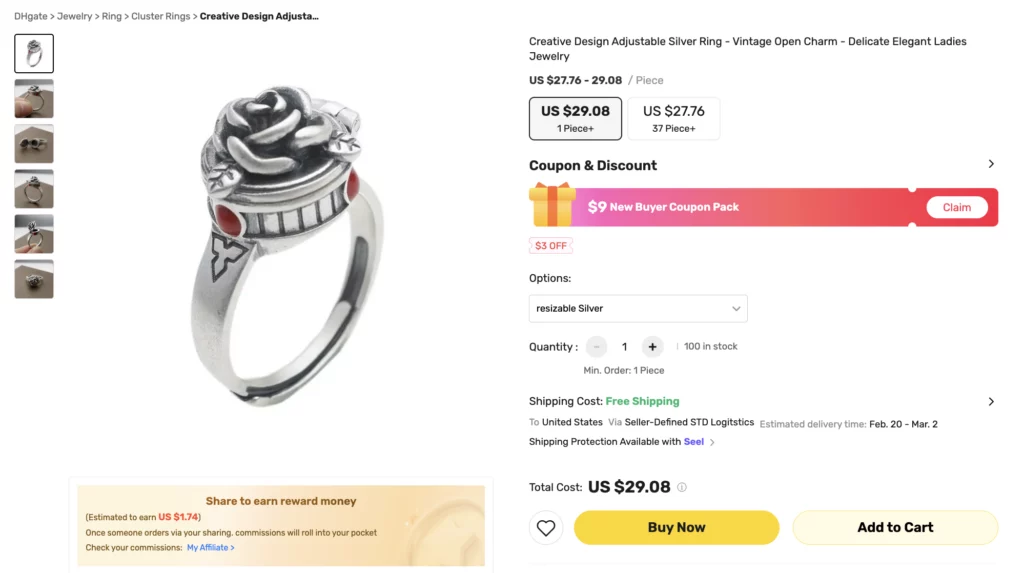
Task: Expand the Shipping Cost details arrow
Action: [x=991, y=402]
